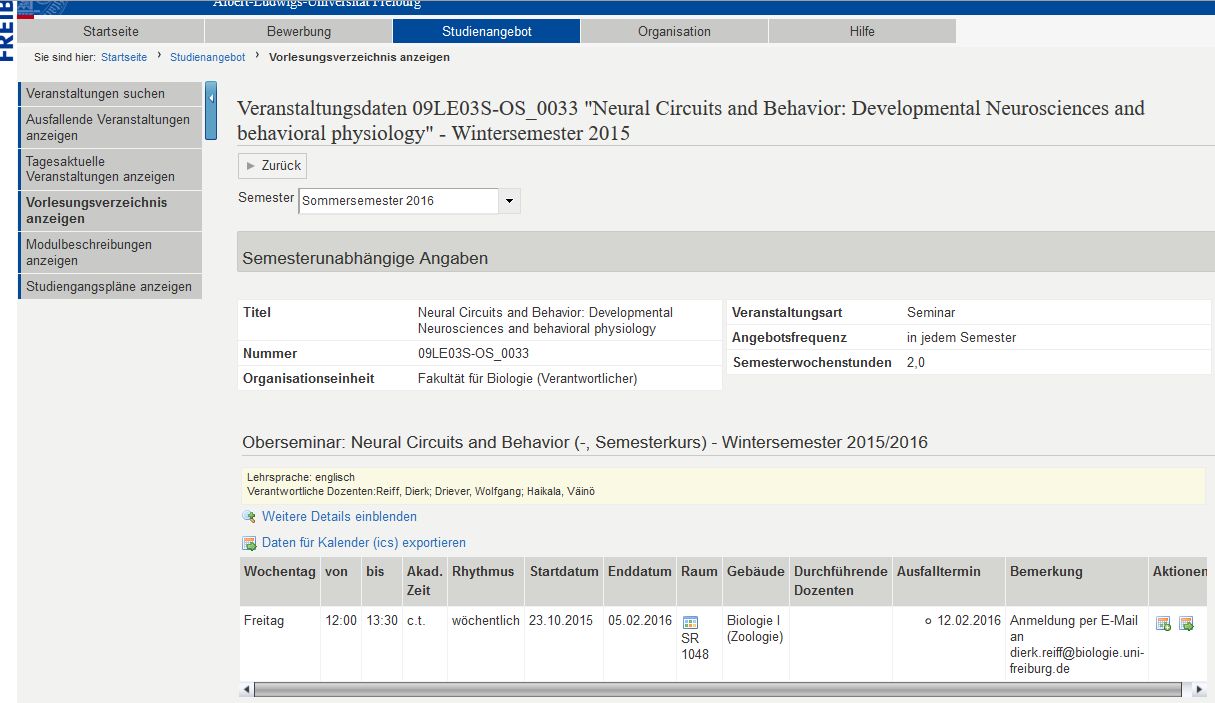This screenshot has height=703, width=1215.
Task: Click the room calendar icon above SR 1048
Action: coord(690,623)
